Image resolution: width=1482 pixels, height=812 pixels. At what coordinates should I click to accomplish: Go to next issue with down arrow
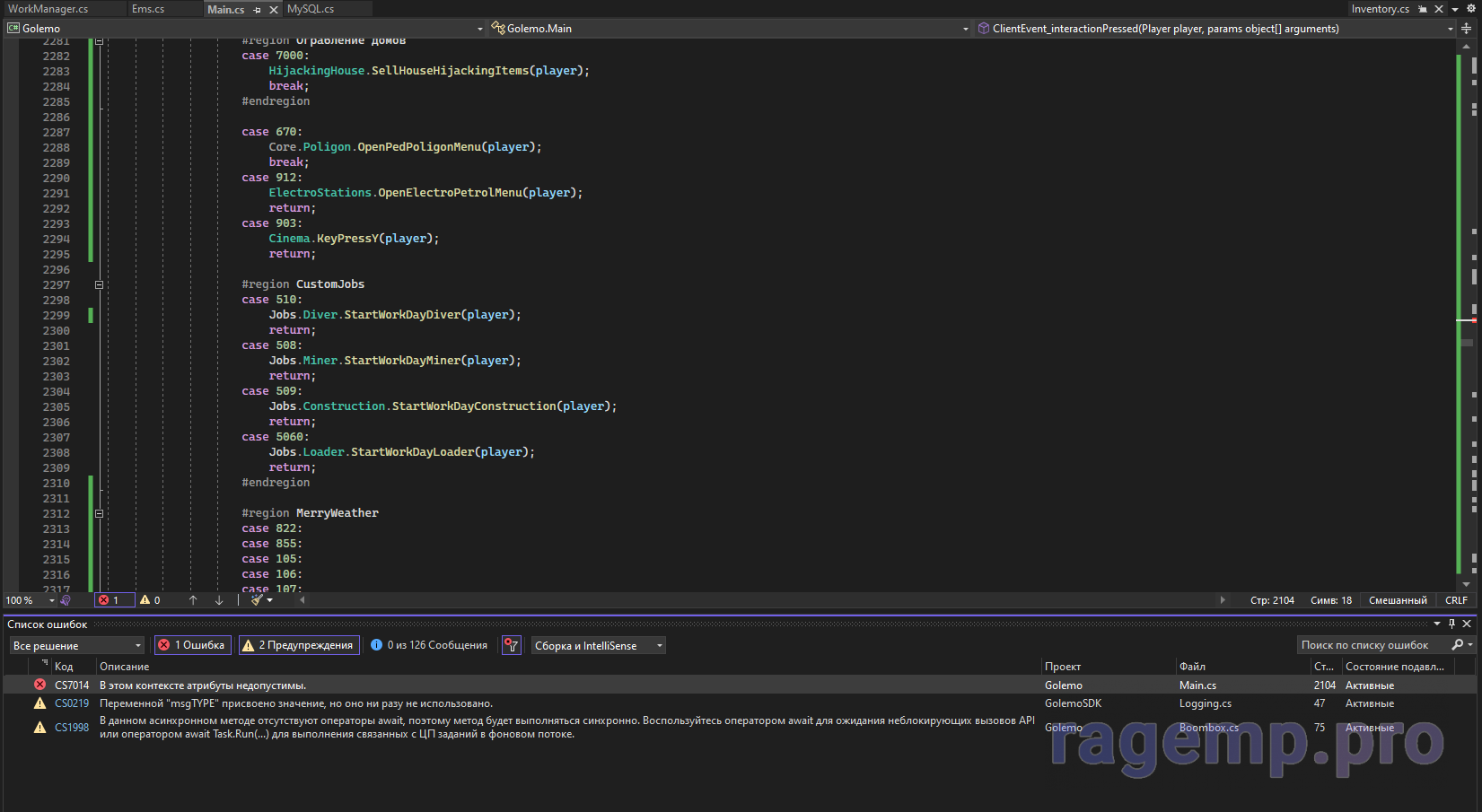coord(219,600)
